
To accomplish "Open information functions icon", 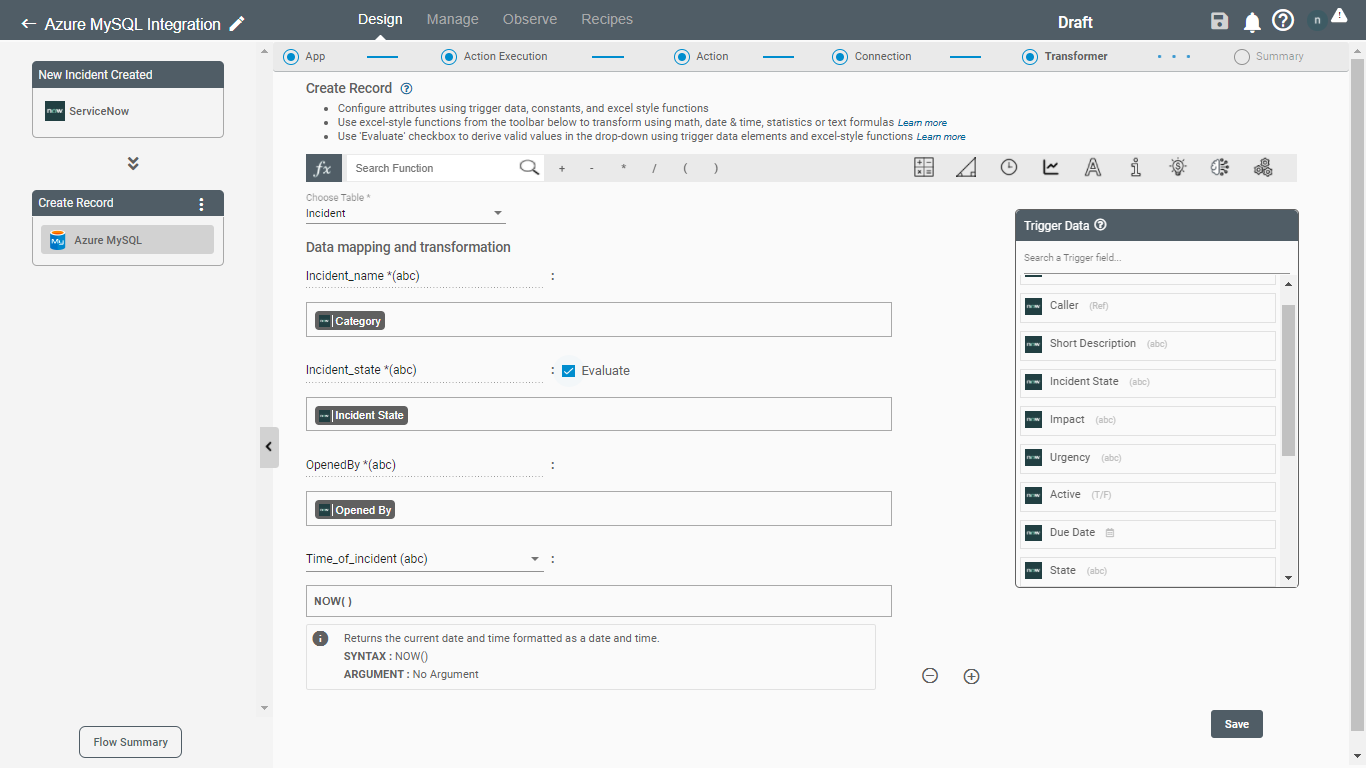I will click(x=1136, y=168).
